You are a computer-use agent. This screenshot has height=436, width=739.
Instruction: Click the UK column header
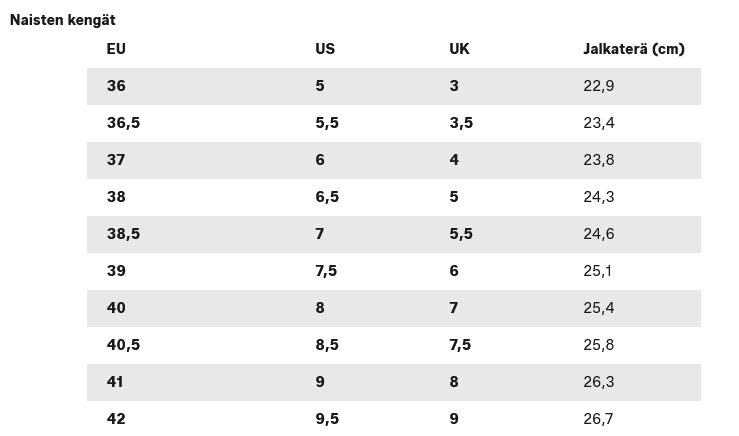coord(459,49)
